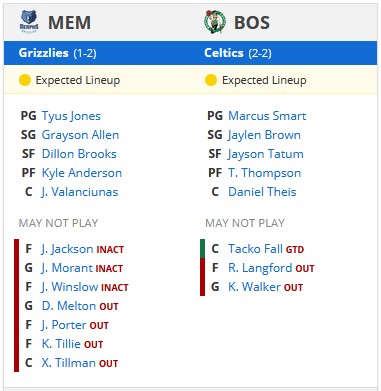Select the Celtics (2-2) team name
The image size is (381, 391).
pyautogui.click(x=238, y=53)
